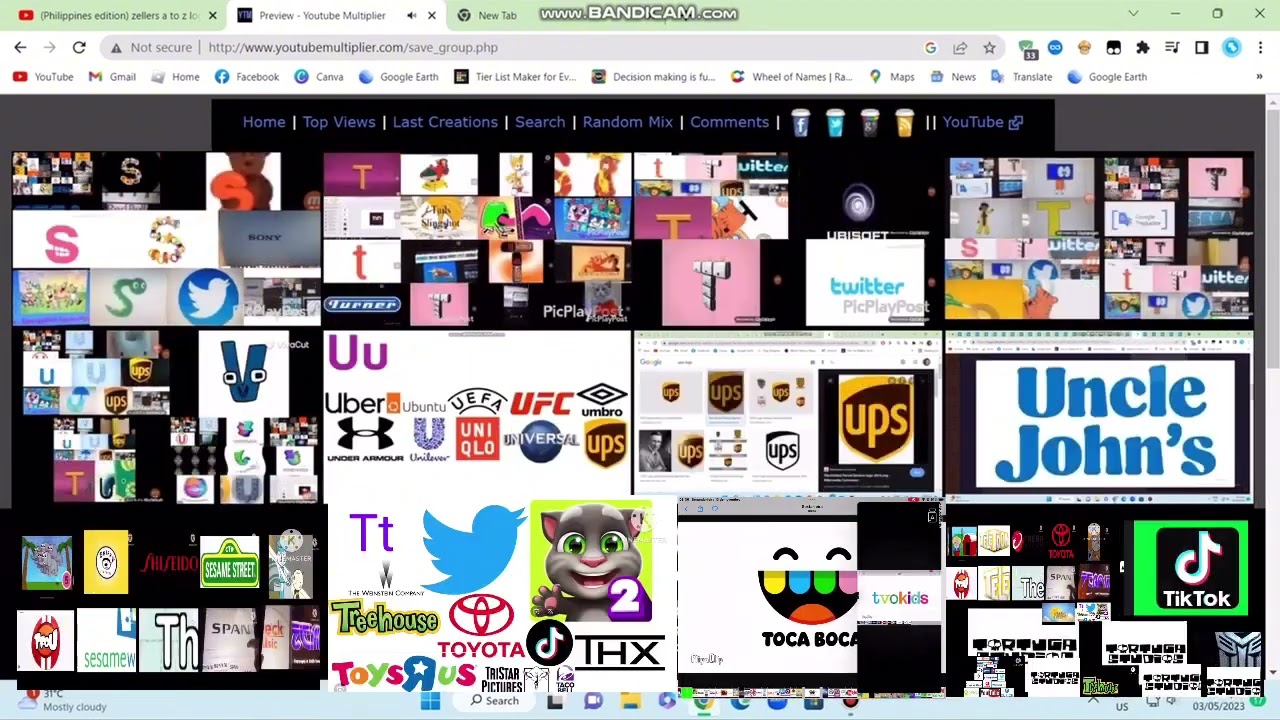
Task: Expand the bookmarks overflow chevron
Action: [1259, 77]
